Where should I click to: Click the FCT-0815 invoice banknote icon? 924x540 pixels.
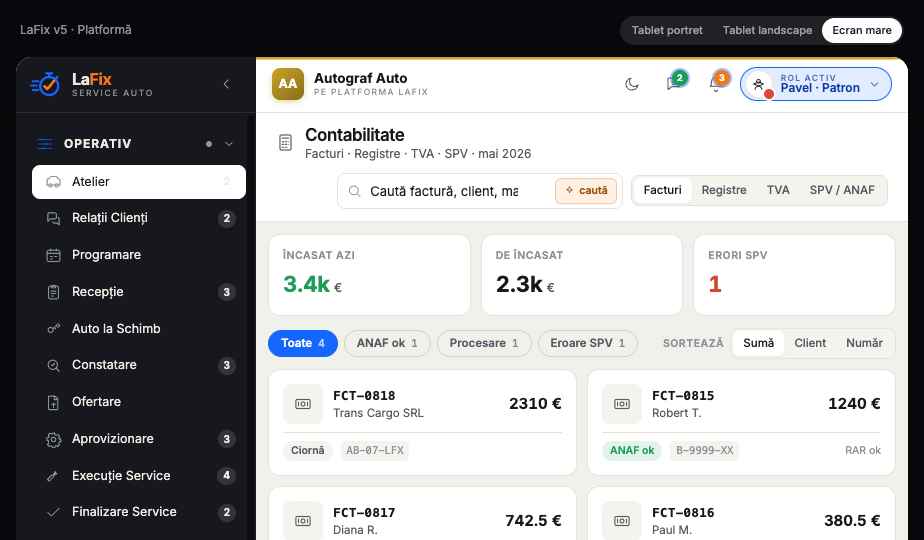pos(622,404)
